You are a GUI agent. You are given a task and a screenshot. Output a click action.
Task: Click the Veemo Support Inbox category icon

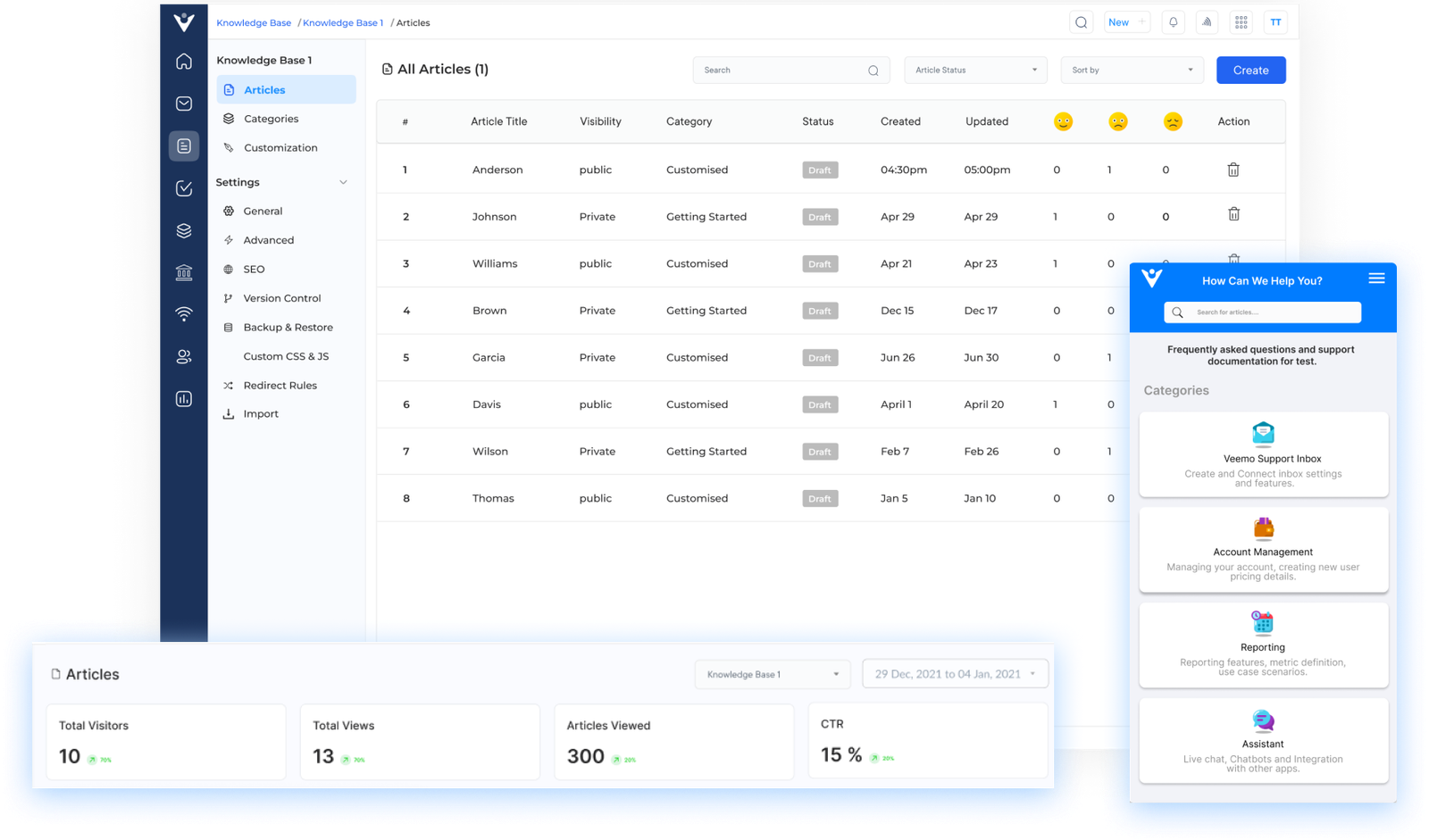[1263, 434]
